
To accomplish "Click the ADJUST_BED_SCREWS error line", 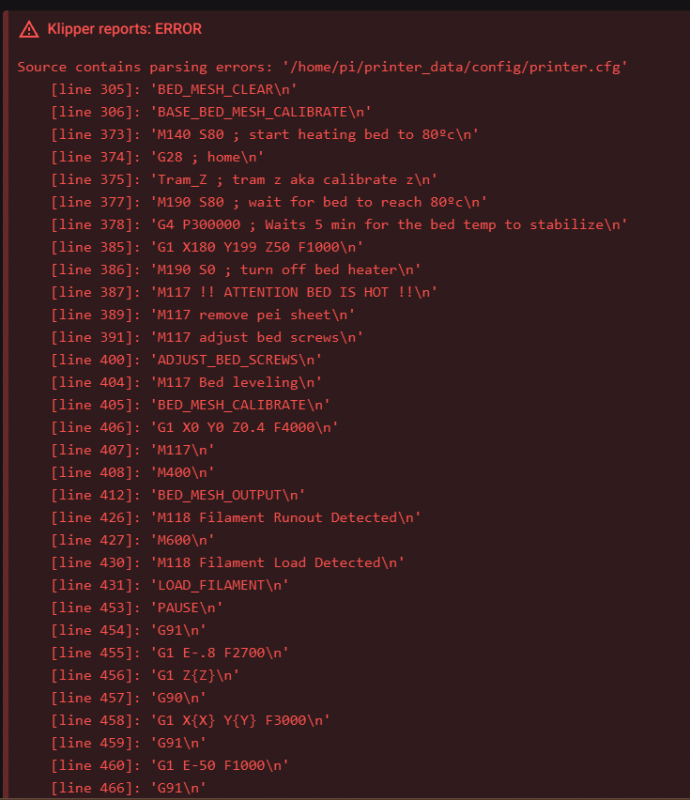I will pos(186,360).
